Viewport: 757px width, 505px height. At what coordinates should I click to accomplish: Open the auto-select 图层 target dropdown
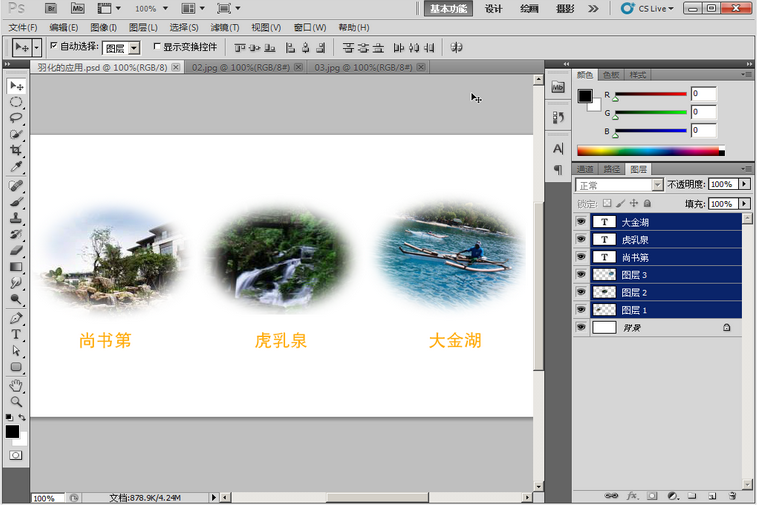134,47
